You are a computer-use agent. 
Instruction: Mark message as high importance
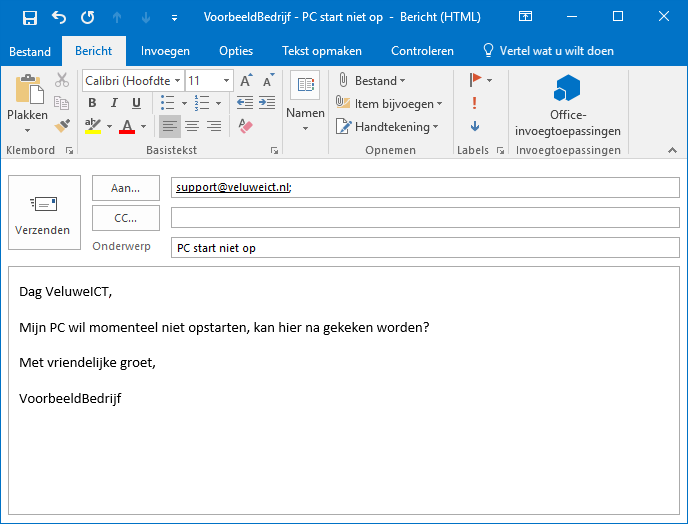tap(474, 103)
